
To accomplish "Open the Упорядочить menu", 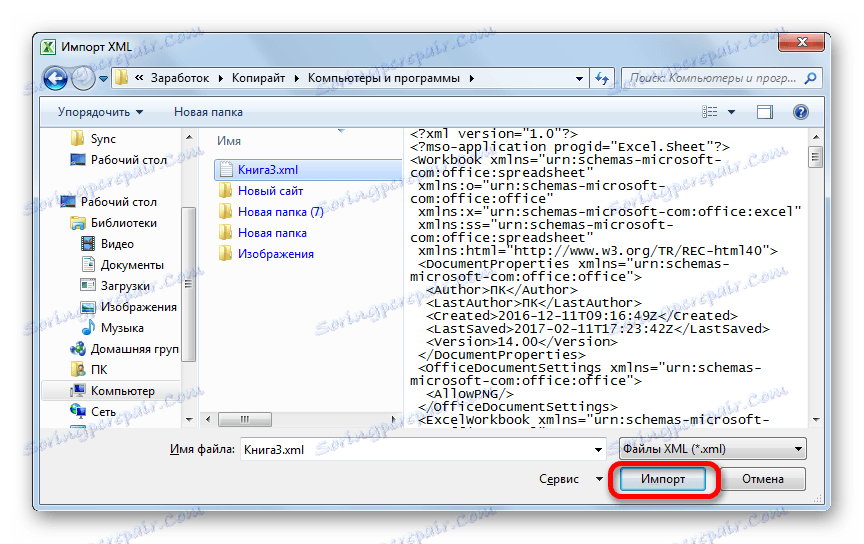I will tap(100, 112).
